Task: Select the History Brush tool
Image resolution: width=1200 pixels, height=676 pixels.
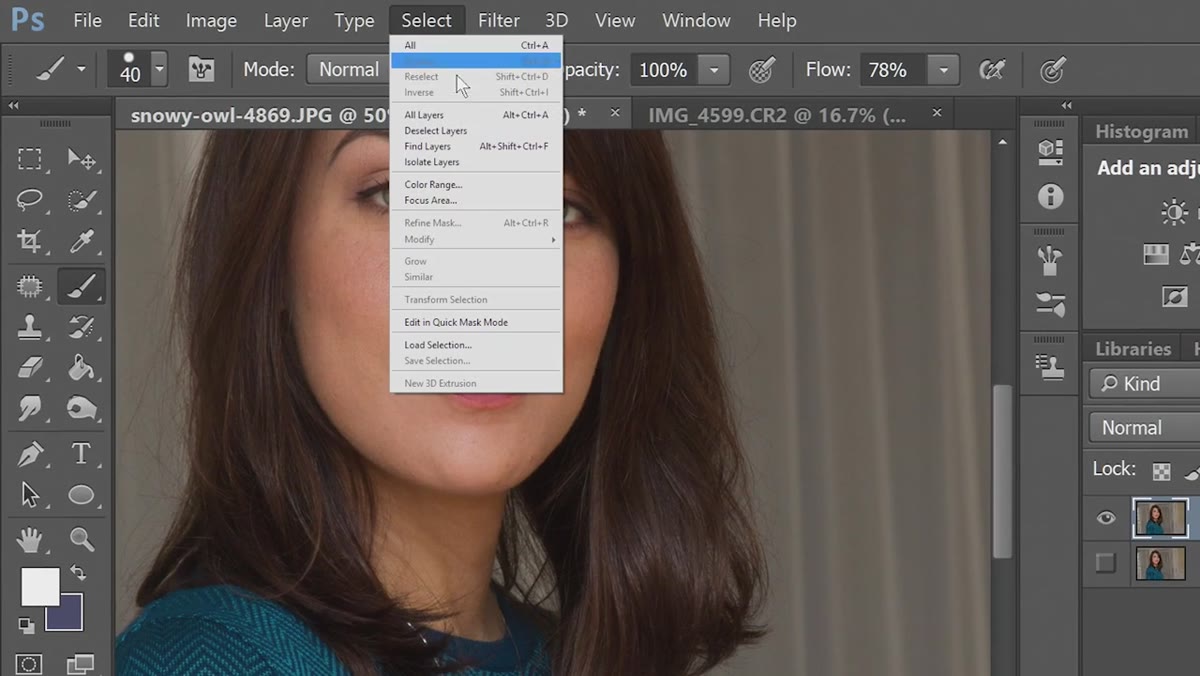Action: click(81, 327)
